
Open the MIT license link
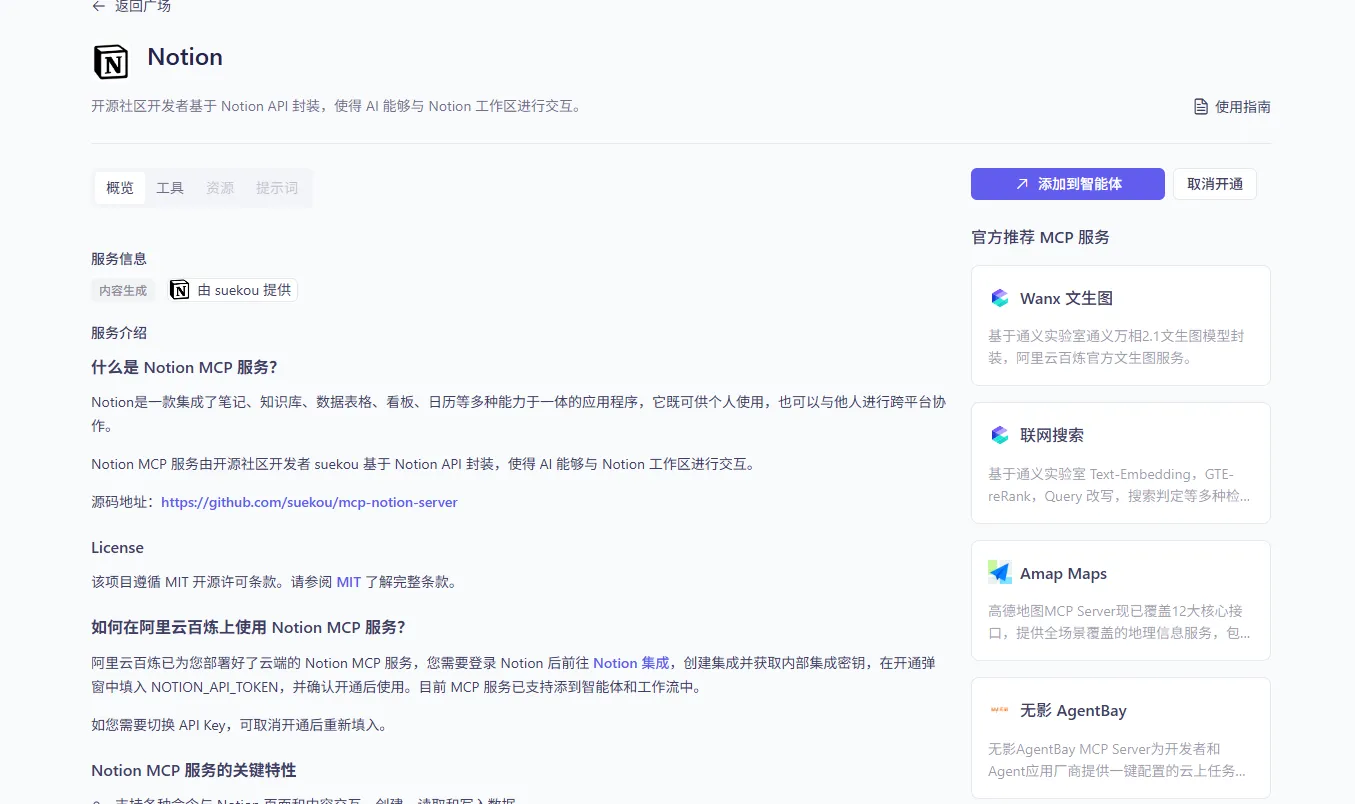click(349, 582)
